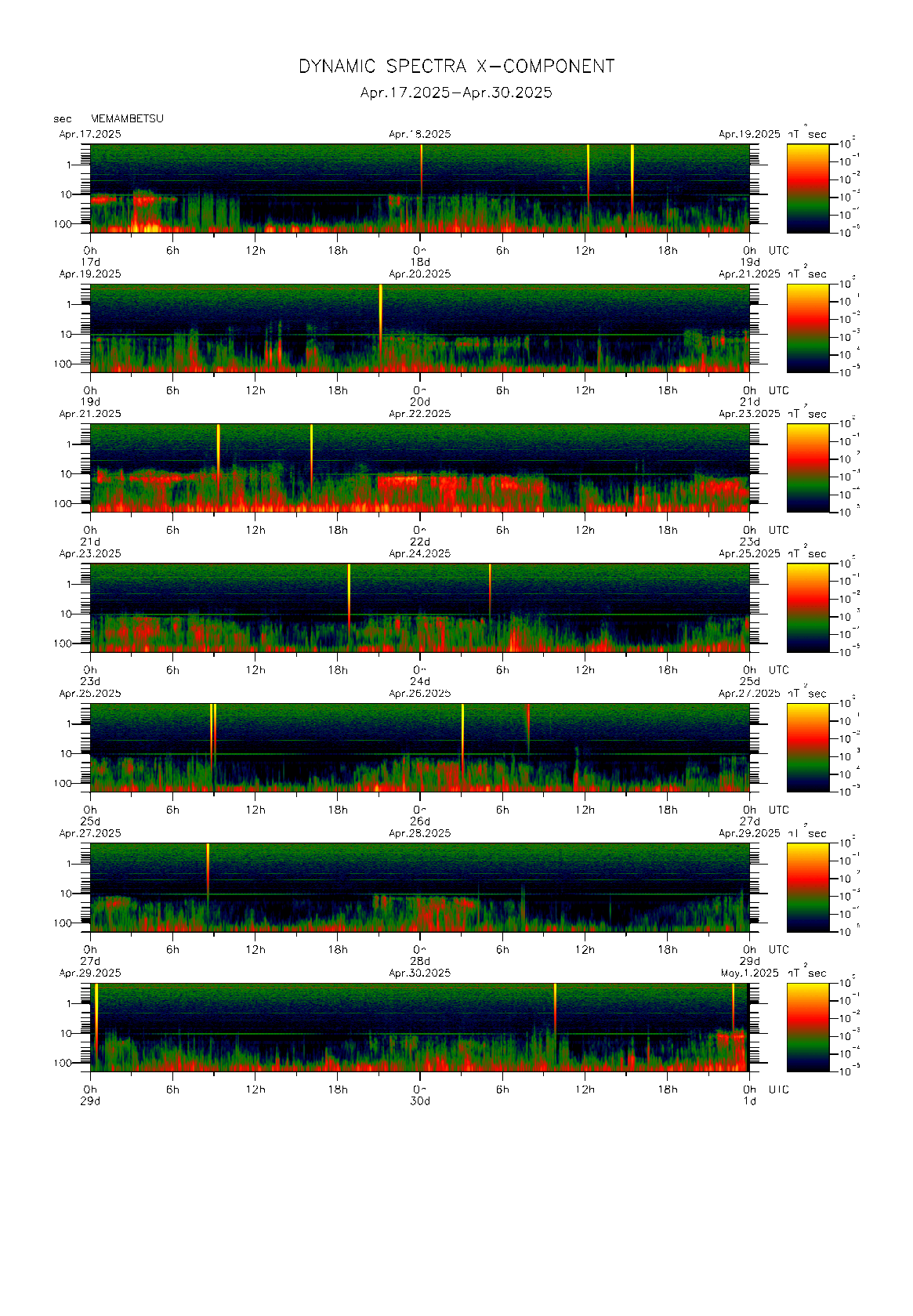Click the Apr.18.2025 date label
The width and height of the screenshot is (913, 1316).
420,134
